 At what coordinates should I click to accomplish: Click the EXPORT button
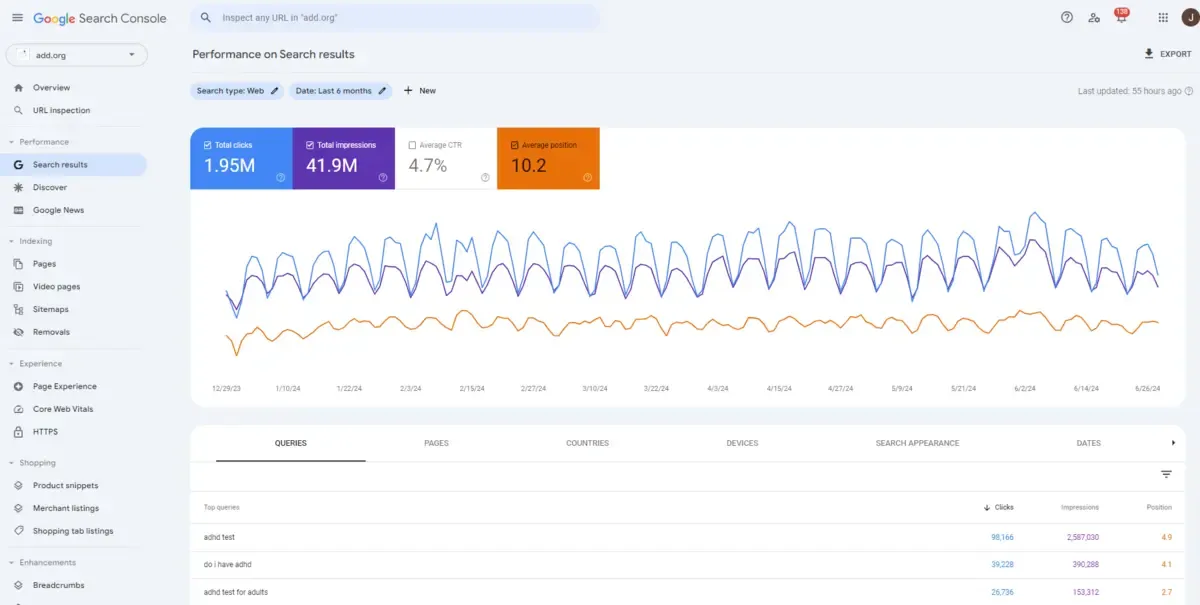tap(1167, 53)
